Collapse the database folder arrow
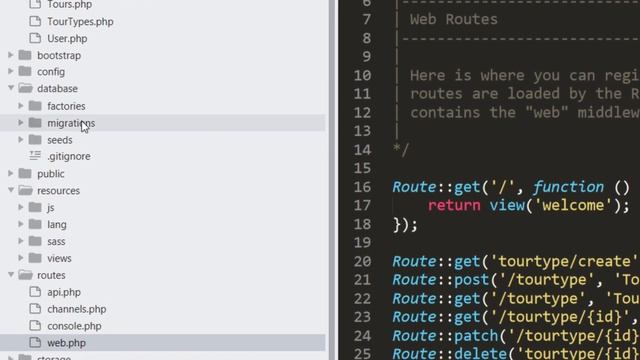Viewport: 640px width, 360px height. 11,88
